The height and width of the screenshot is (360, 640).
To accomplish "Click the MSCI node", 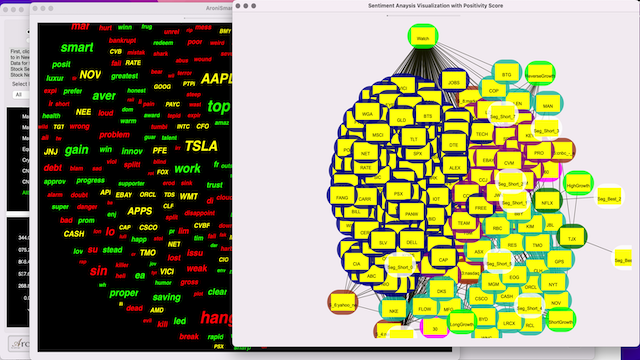I will pyautogui.click(x=378, y=134).
